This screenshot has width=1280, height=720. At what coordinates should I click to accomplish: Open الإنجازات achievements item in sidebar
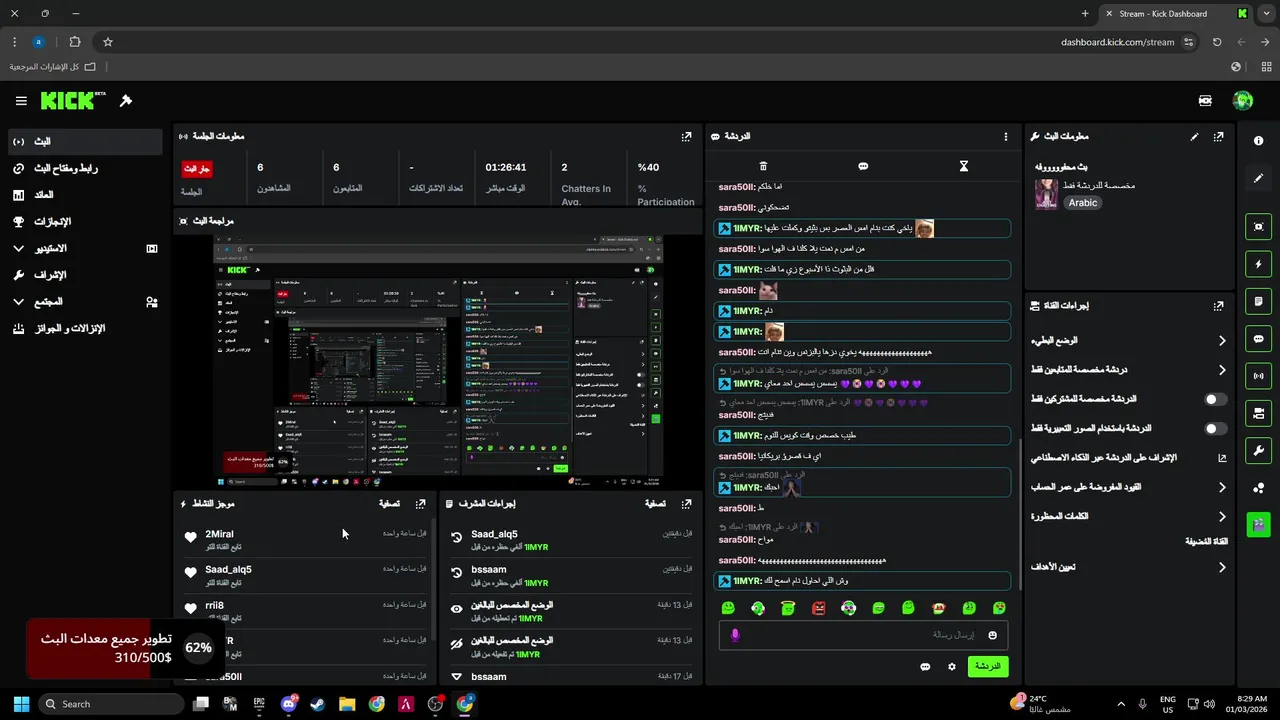click(85, 222)
